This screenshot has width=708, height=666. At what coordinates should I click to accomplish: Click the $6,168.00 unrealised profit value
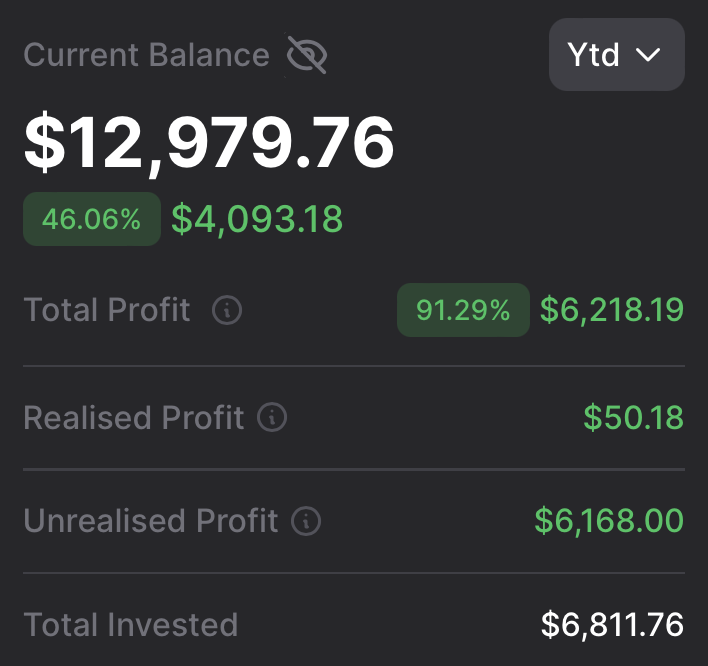[609, 521]
